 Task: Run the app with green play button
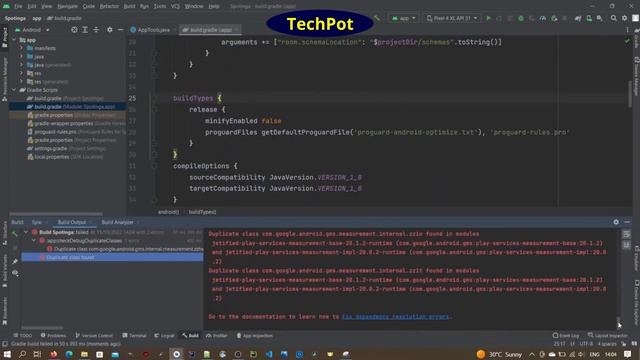pyautogui.click(x=488, y=18)
